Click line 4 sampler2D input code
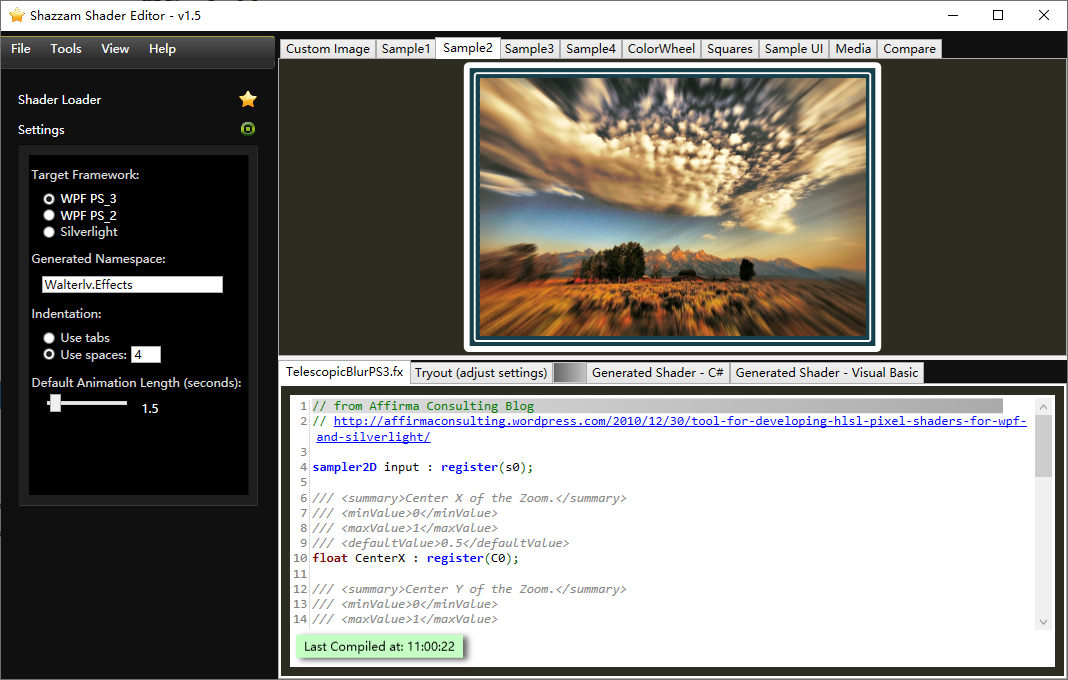The height and width of the screenshot is (680, 1068). [422, 467]
